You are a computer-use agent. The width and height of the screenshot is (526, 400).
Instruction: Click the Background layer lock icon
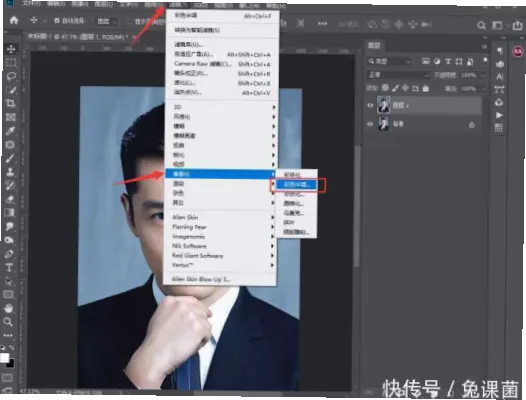click(x=472, y=125)
